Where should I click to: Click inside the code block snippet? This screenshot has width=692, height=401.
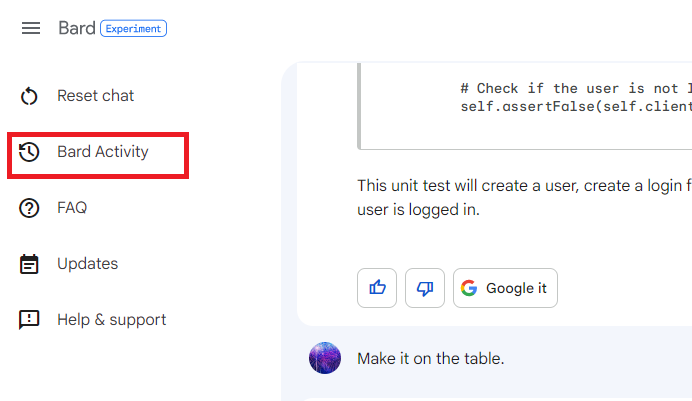click(x=525, y=106)
